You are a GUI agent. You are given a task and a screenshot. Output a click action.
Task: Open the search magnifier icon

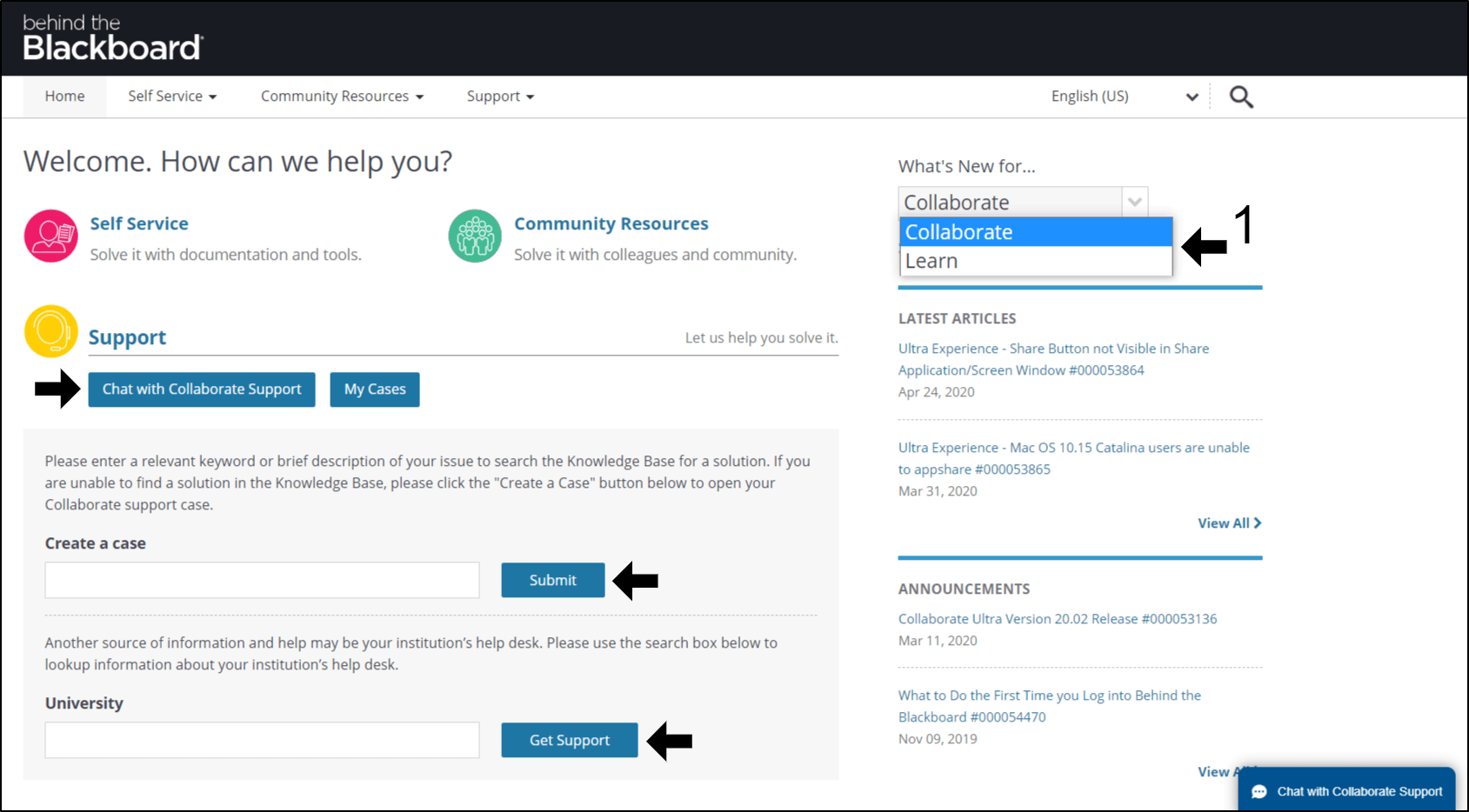(x=1241, y=97)
